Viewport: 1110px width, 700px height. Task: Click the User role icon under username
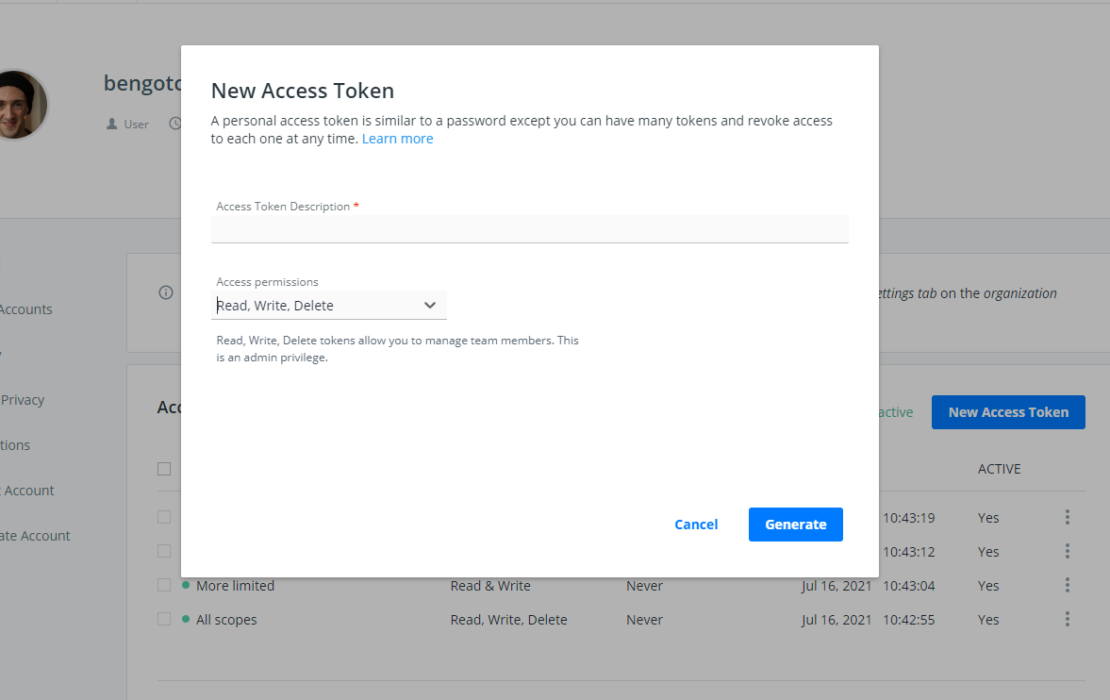pyautogui.click(x=112, y=124)
